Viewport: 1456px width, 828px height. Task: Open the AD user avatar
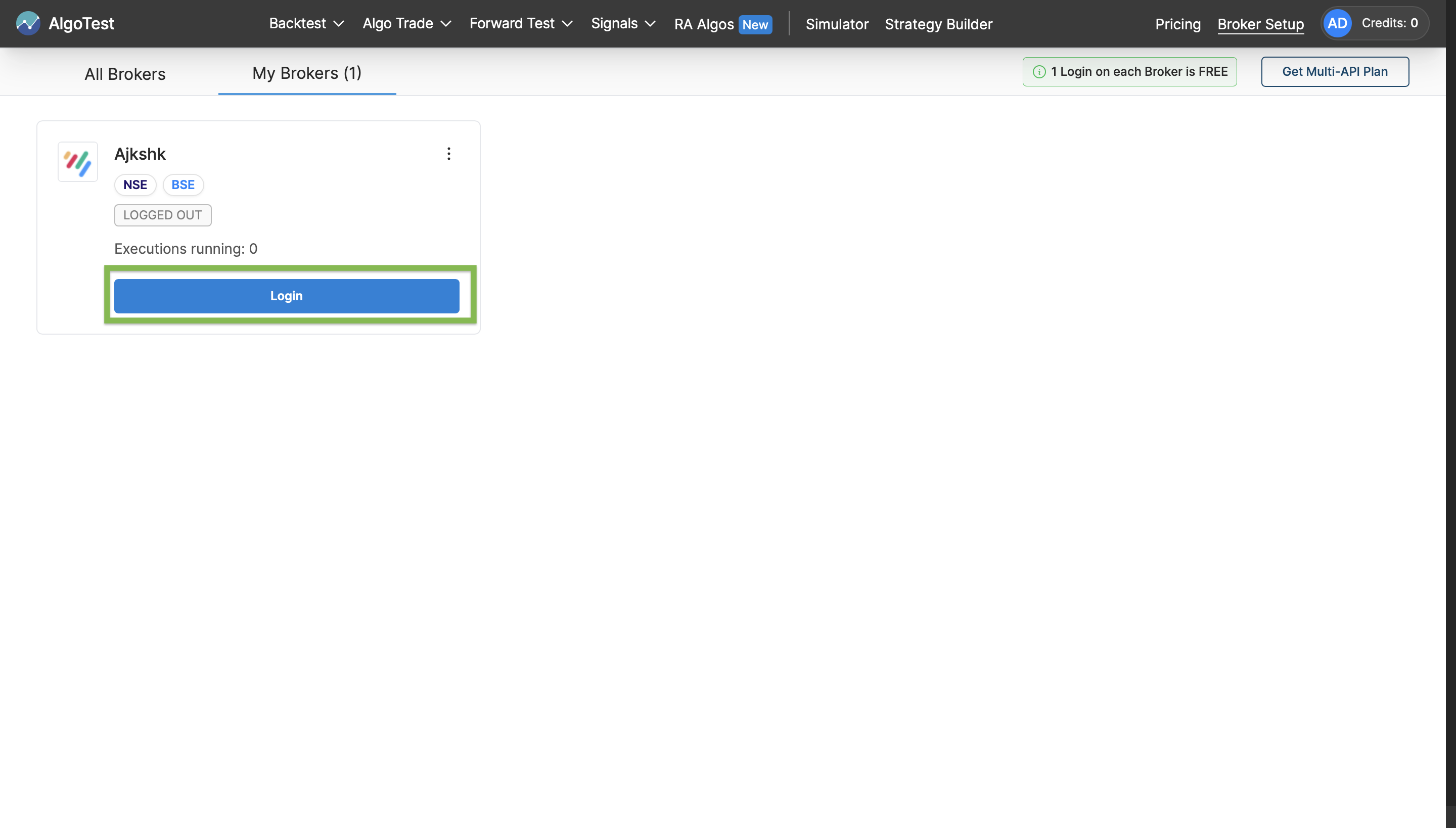pyautogui.click(x=1337, y=23)
